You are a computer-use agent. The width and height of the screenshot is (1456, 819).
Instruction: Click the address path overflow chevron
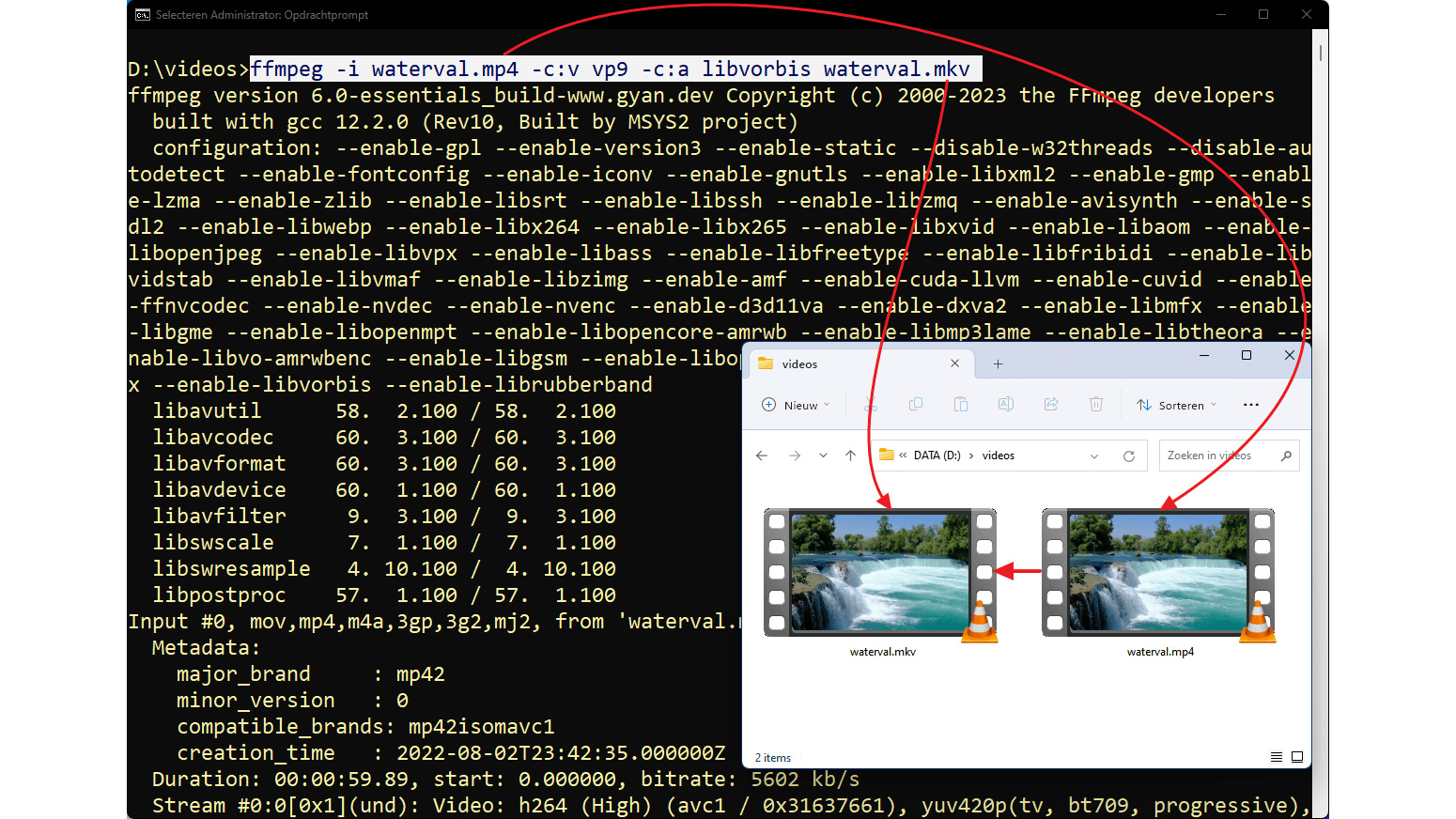coord(903,456)
